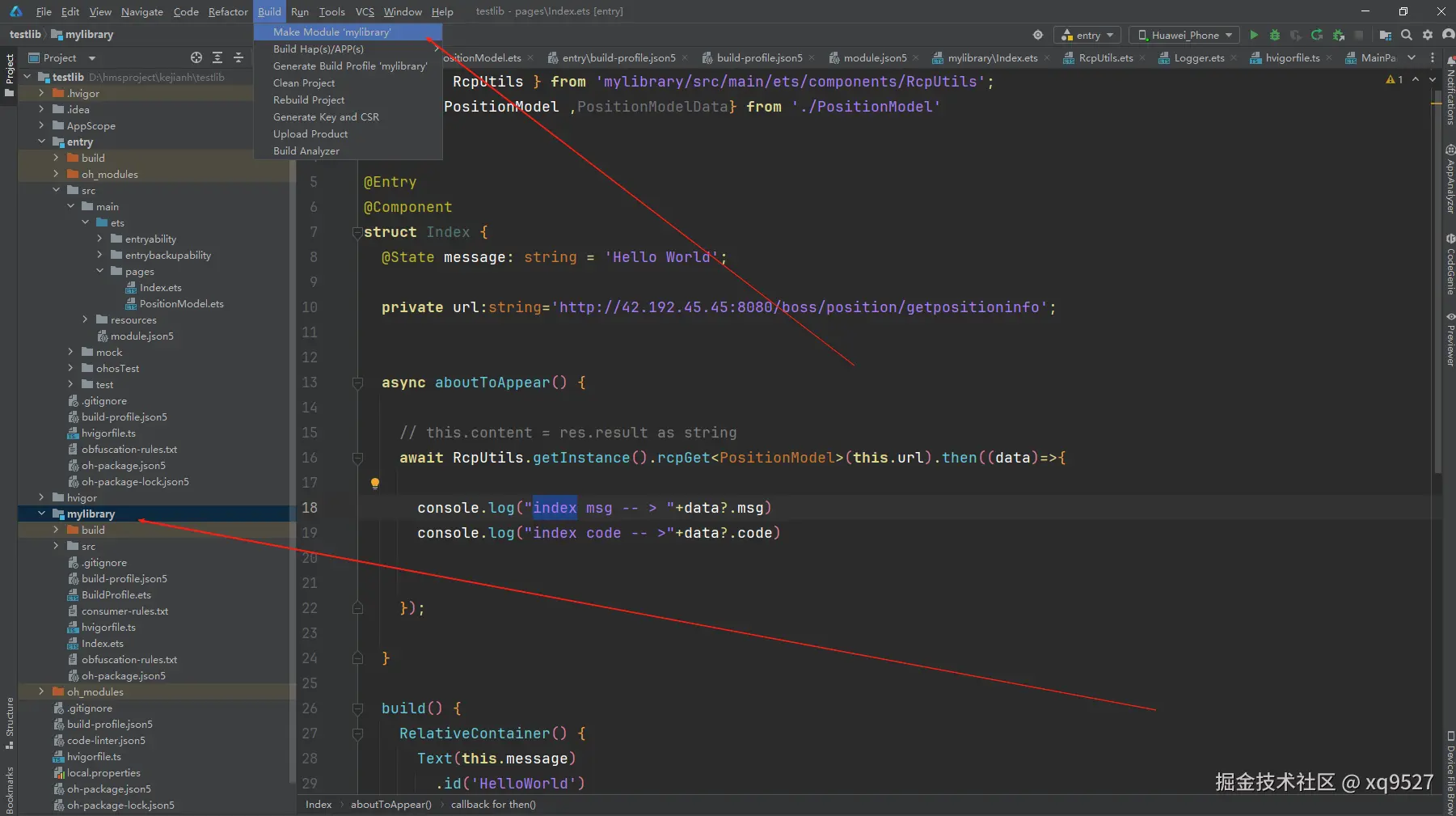Open the Notifications side panel
The width and height of the screenshot is (1456, 816).
click(x=1450, y=91)
